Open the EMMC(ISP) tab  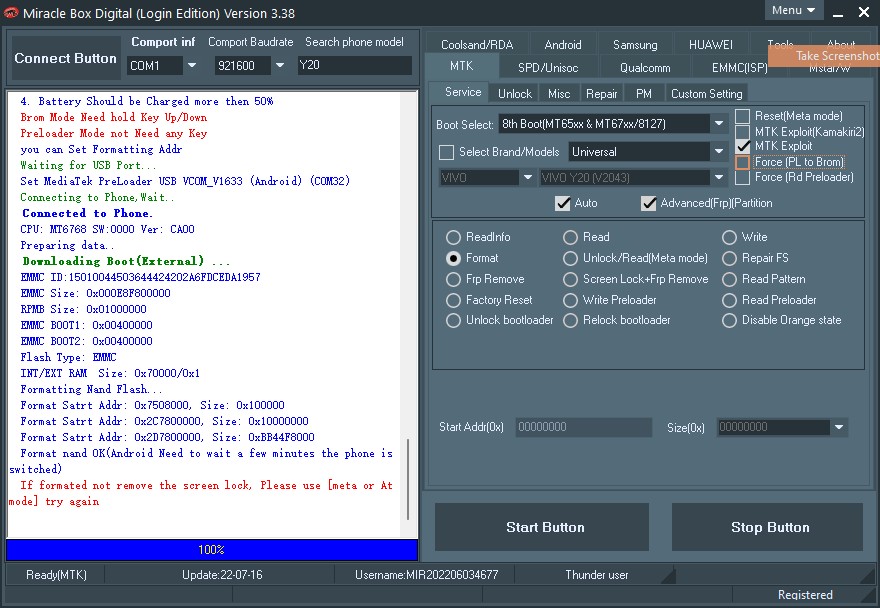(x=740, y=67)
